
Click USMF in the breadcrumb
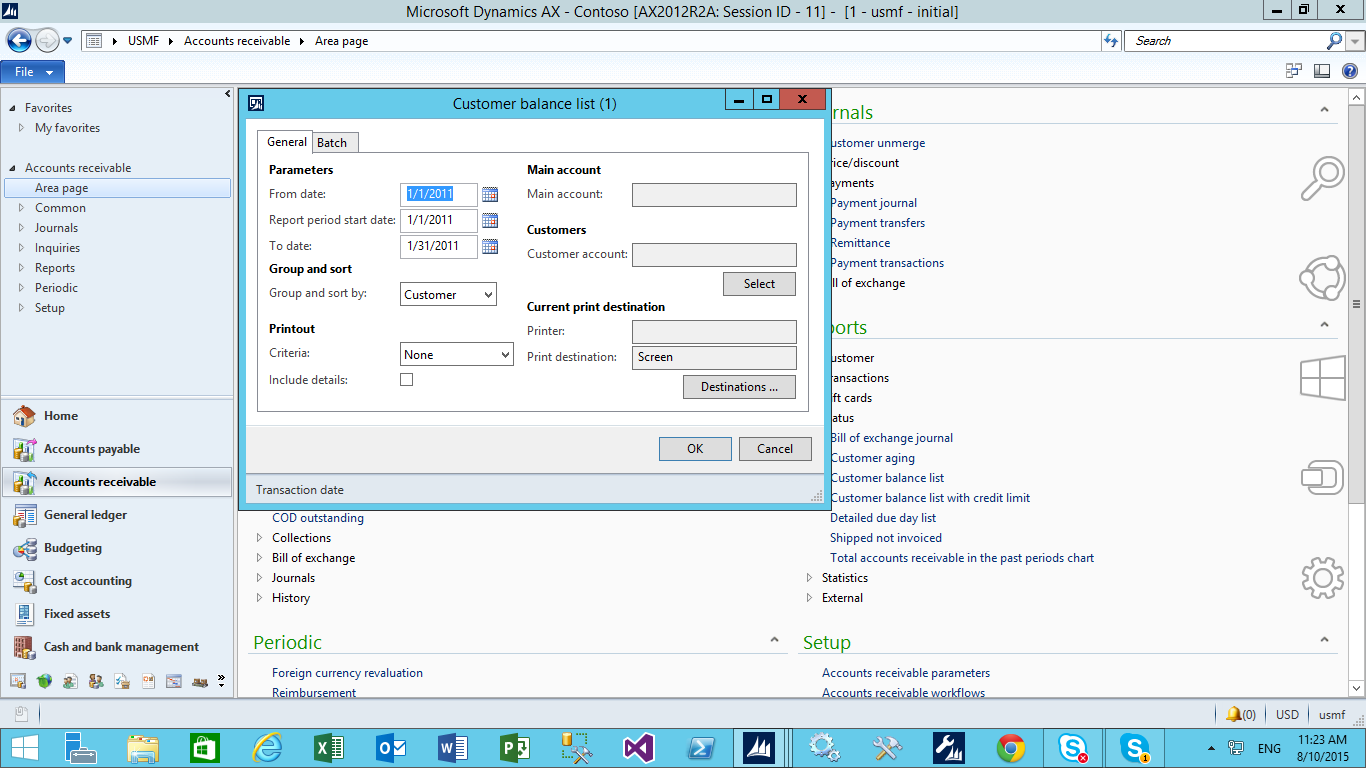(x=143, y=41)
